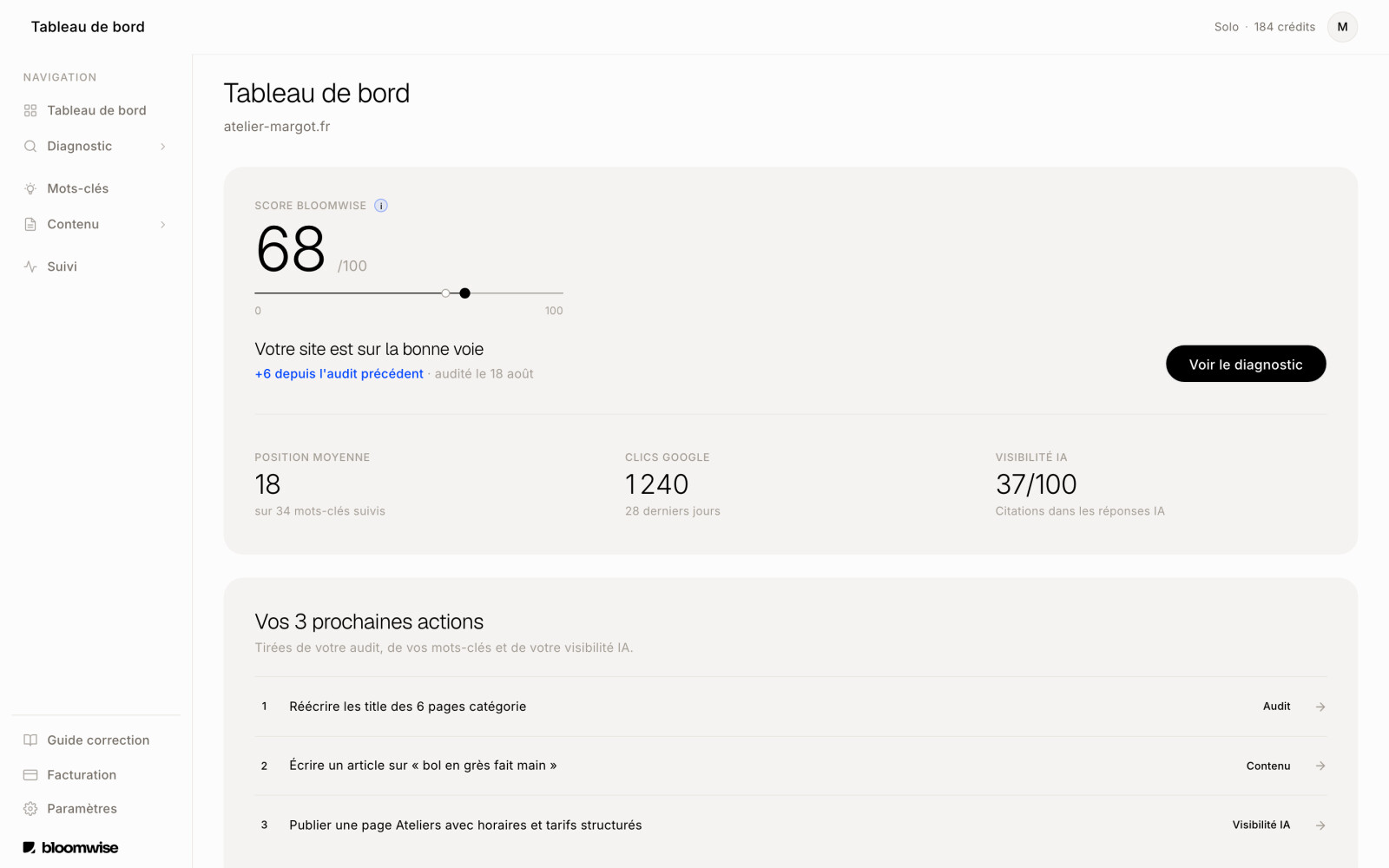Click the Facturation card icon
Viewport: 1389px width, 868px height.
(30, 775)
